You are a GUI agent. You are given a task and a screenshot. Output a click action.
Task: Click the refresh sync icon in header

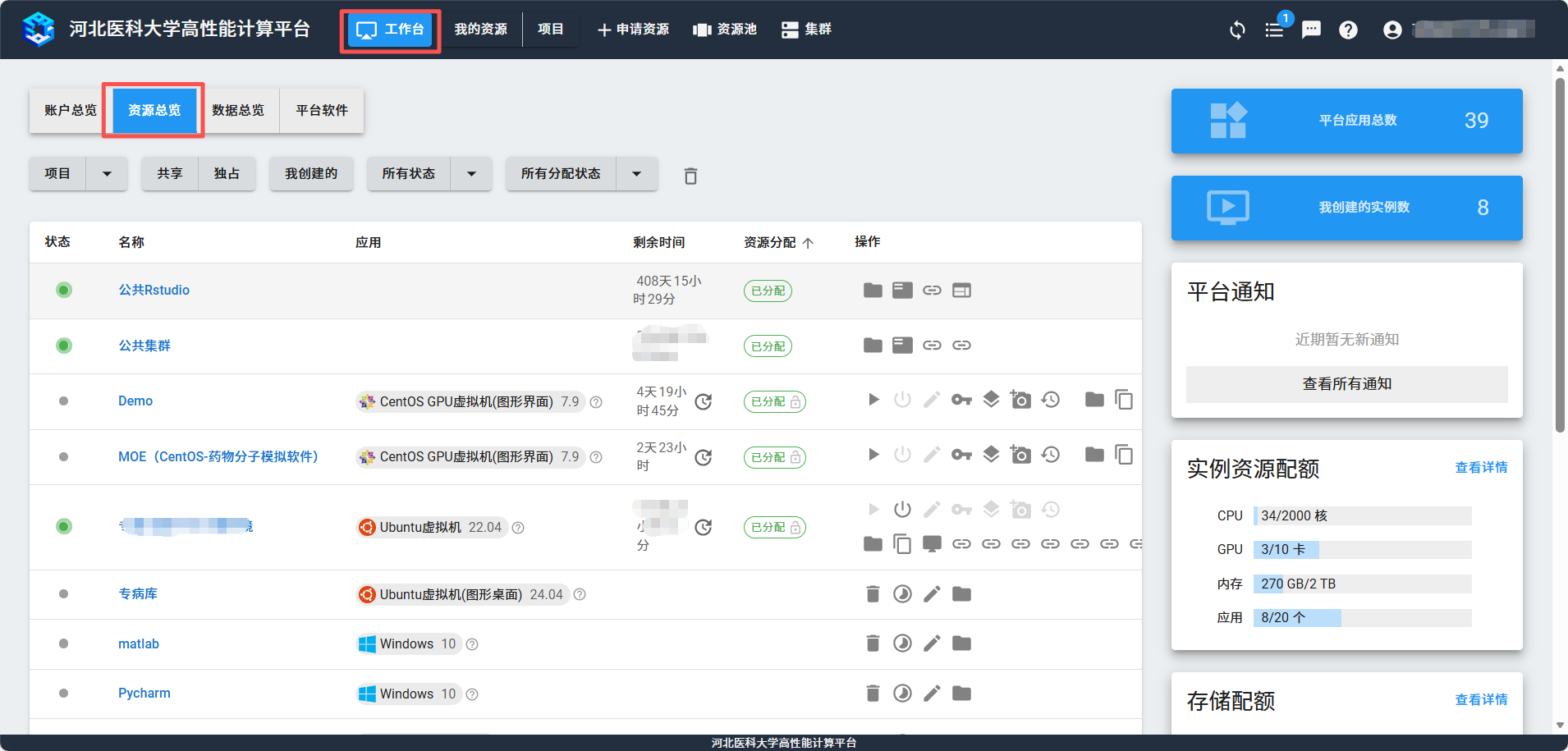1237,30
